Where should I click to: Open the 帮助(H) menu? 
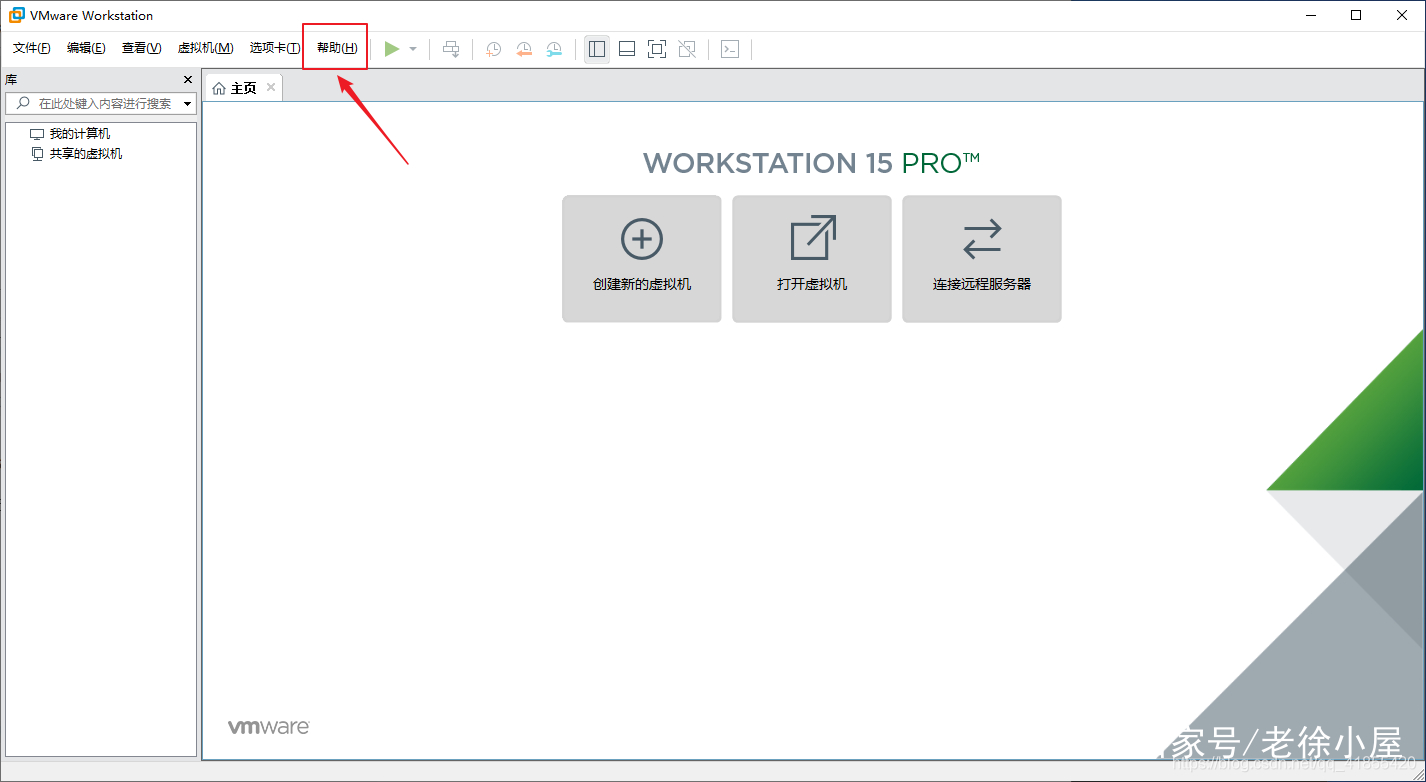coord(336,48)
